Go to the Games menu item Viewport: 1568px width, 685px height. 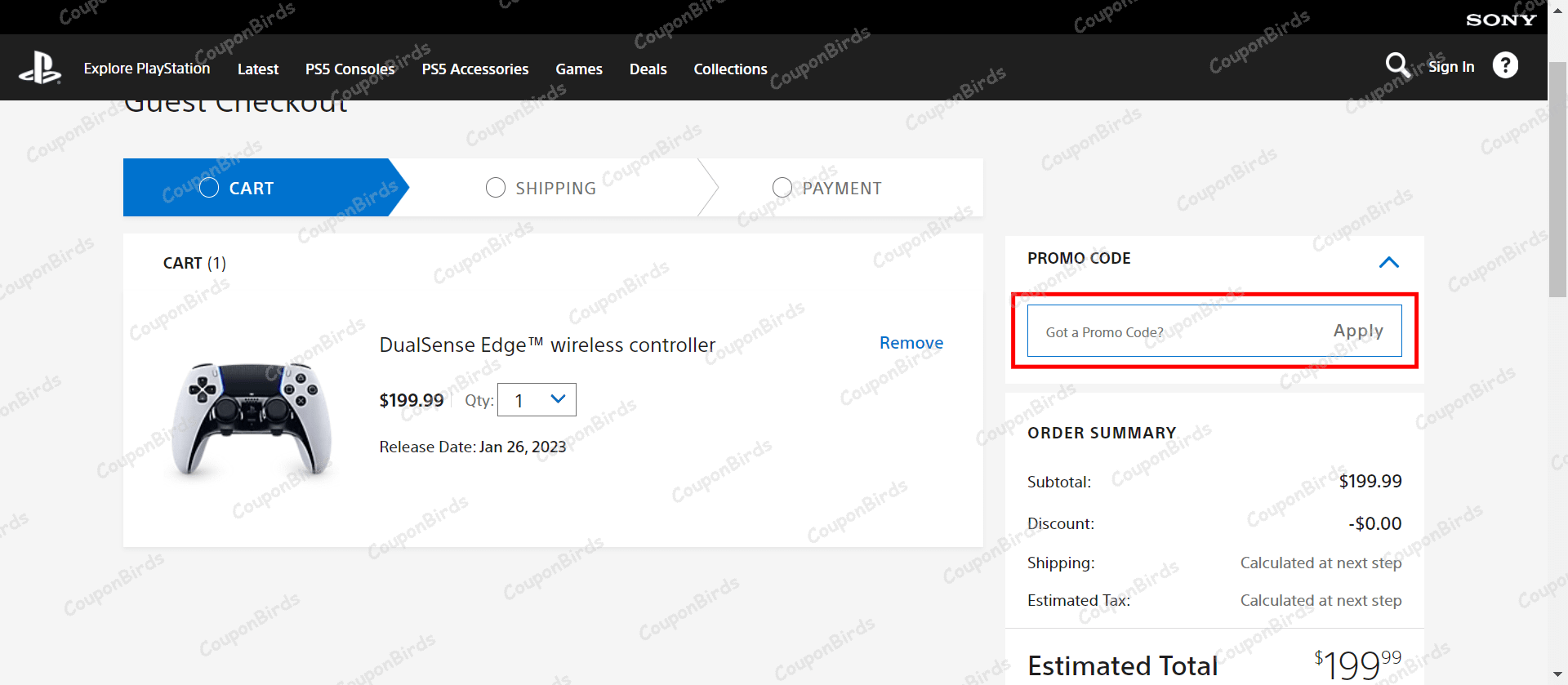click(x=579, y=69)
